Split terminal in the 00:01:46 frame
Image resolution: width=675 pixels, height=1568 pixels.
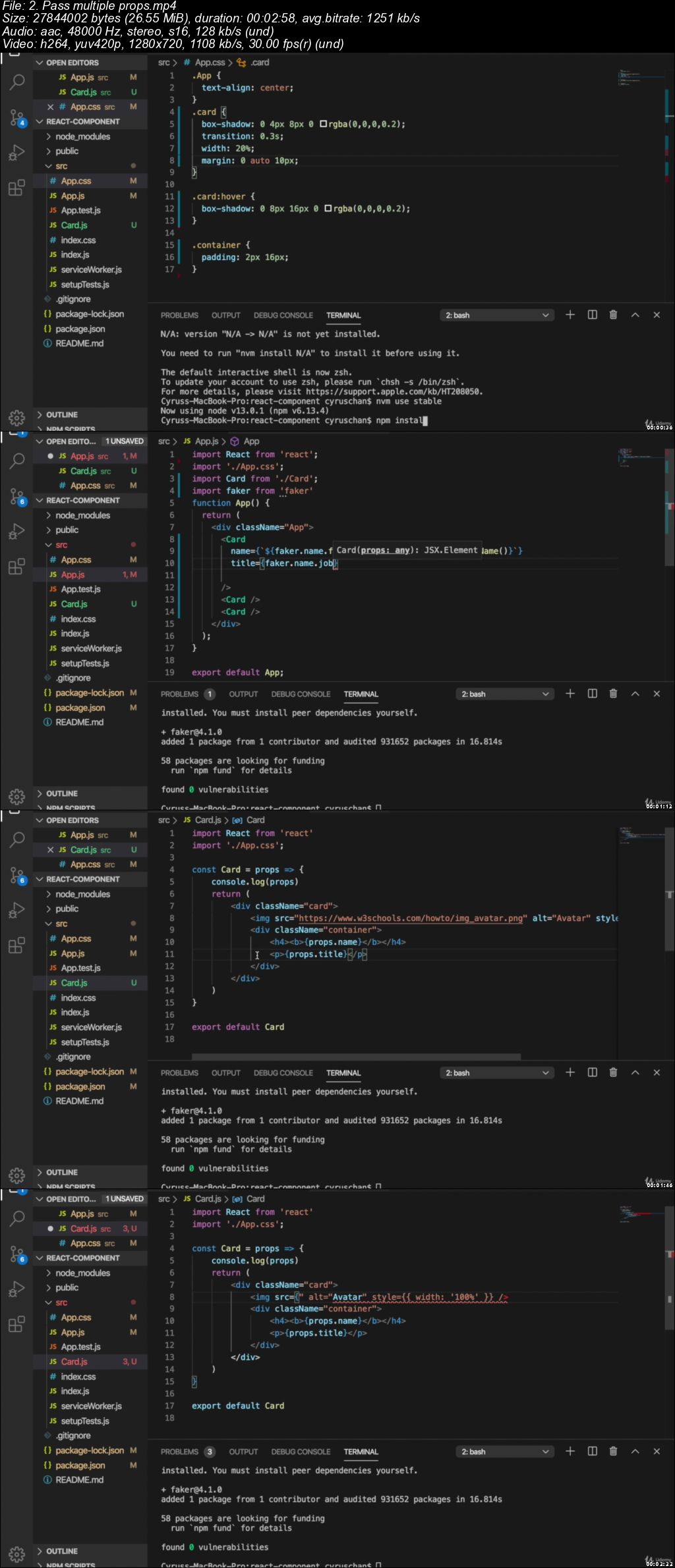[x=592, y=1073]
